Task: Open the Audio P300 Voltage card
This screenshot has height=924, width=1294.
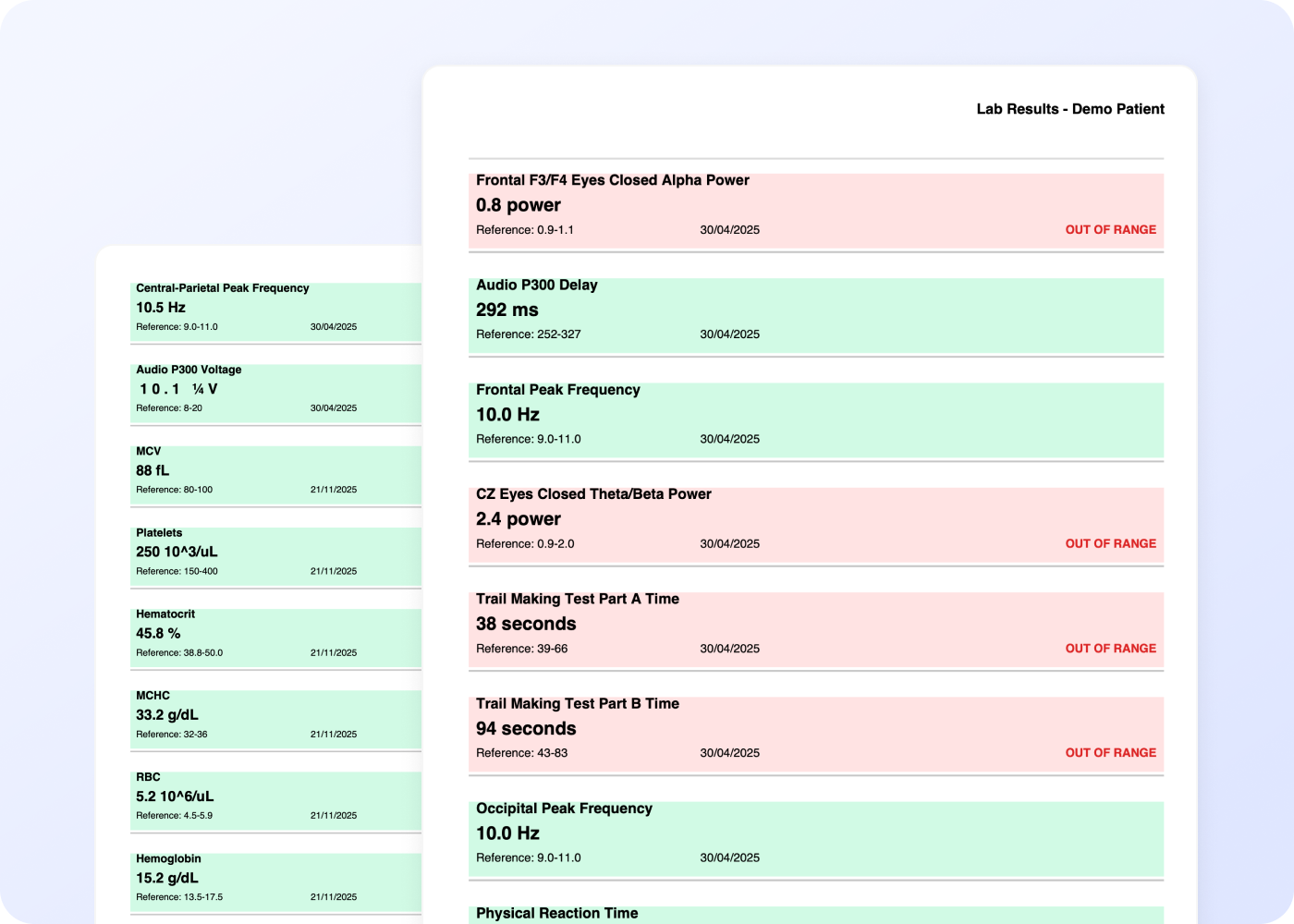Action: click(275, 394)
